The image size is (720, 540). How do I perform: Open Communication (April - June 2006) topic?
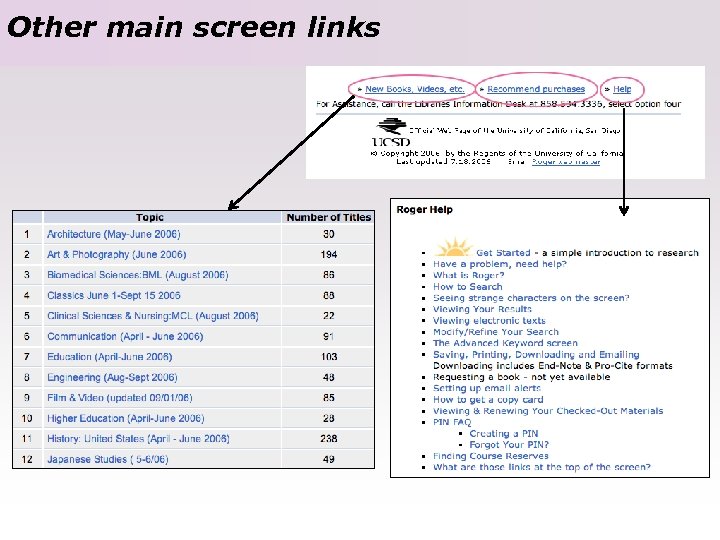[125, 336]
